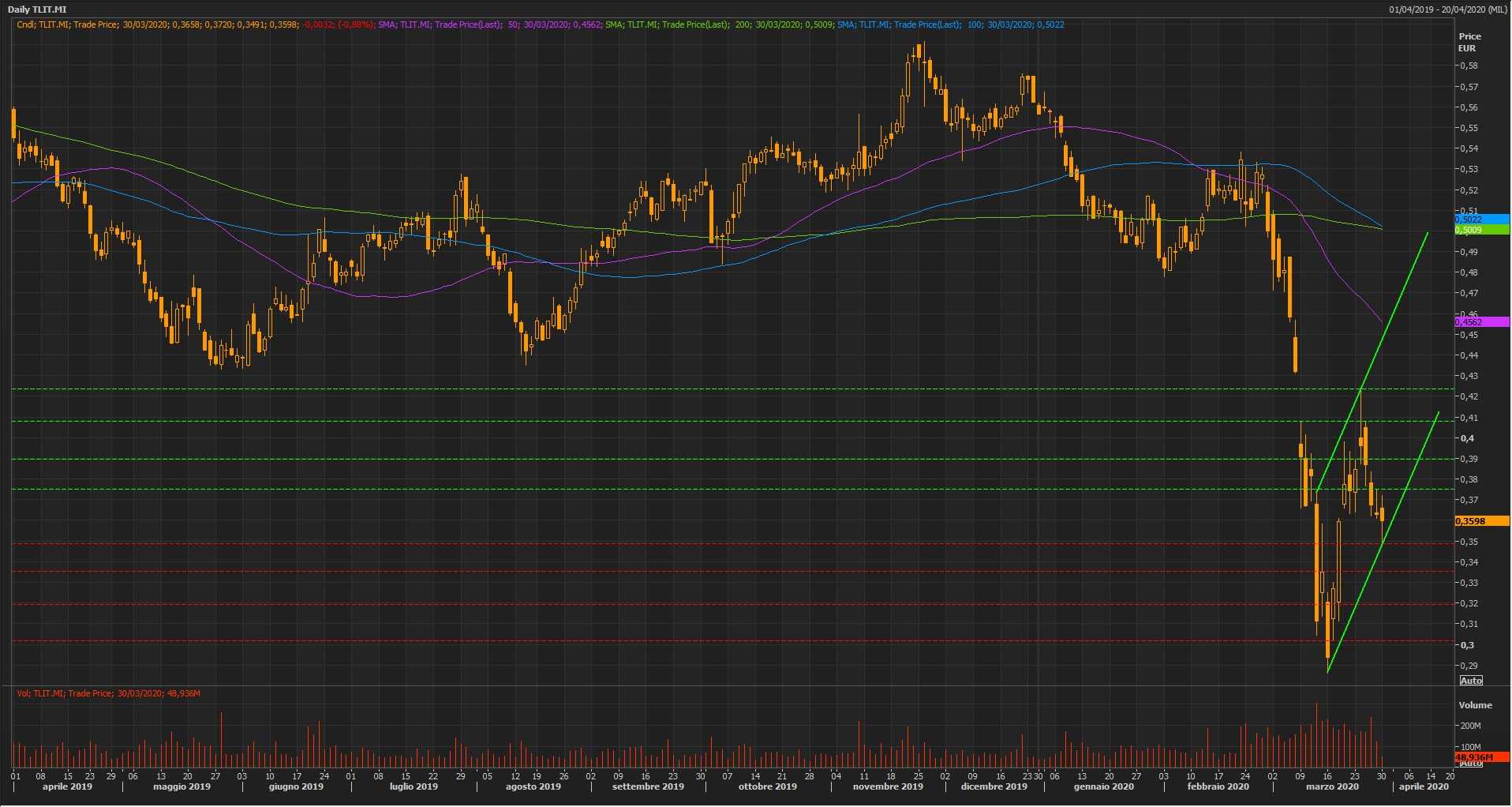Click the aprile 2020 label on time axis
The height and width of the screenshot is (807, 1512).
(1424, 786)
